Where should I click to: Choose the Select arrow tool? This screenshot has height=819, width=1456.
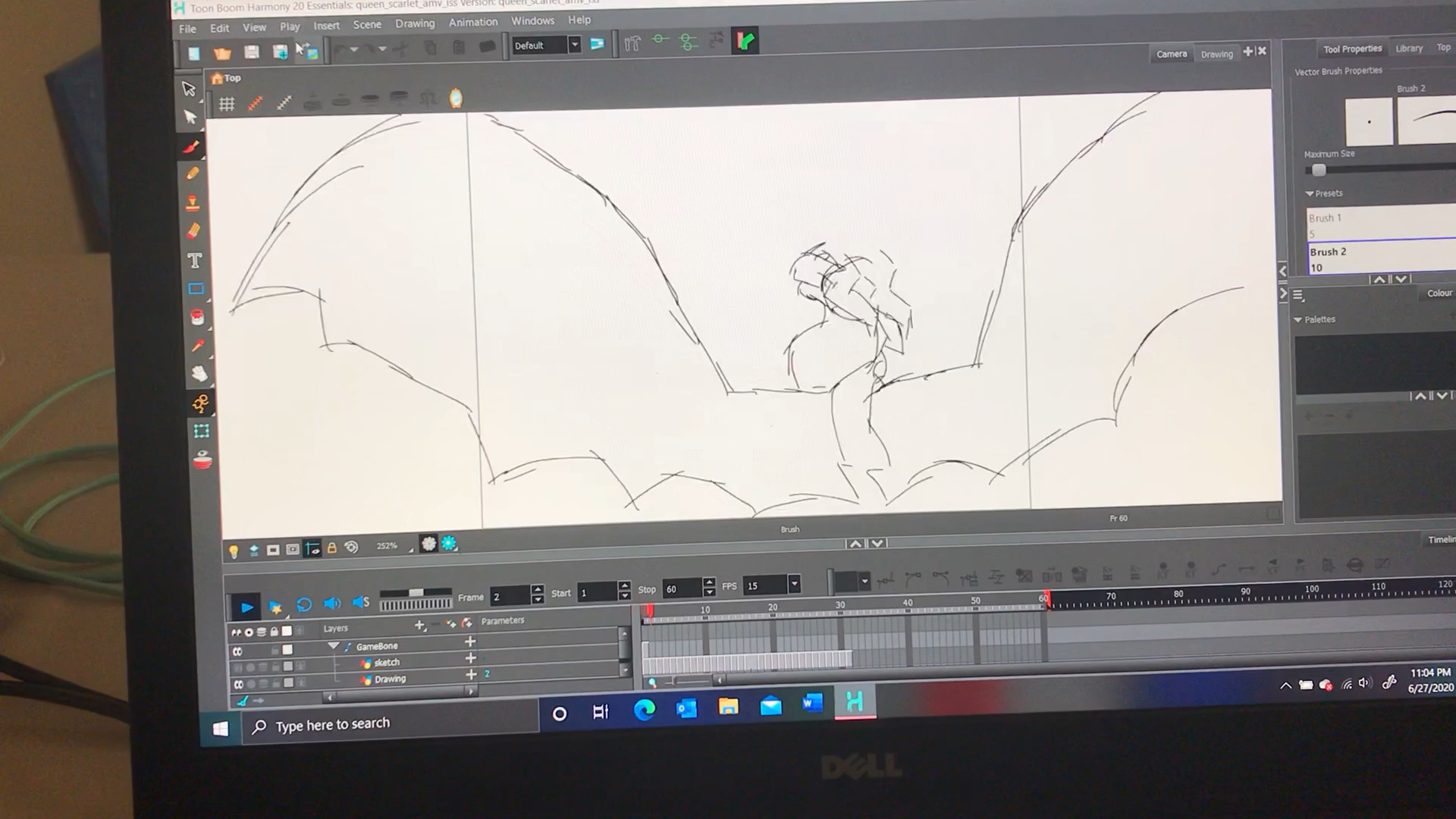(189, 89)
